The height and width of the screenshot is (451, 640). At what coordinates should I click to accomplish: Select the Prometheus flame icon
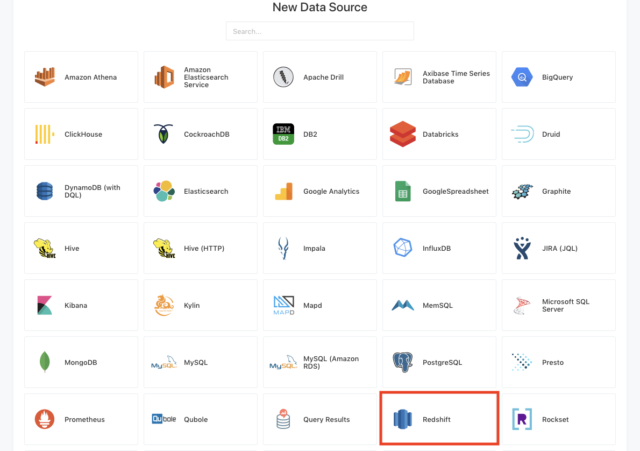[x=44, y=419]
